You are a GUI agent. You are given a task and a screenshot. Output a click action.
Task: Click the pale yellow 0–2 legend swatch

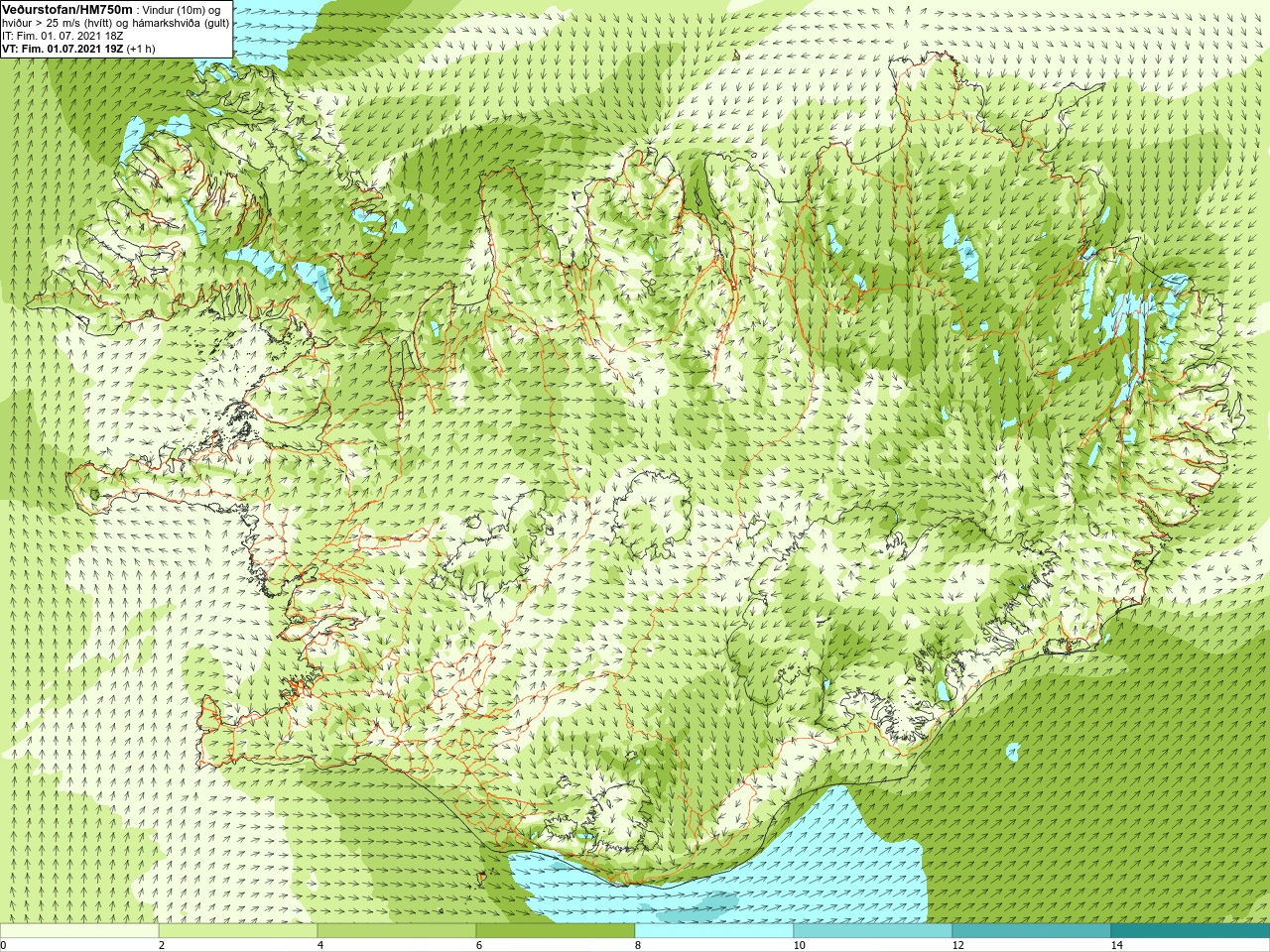coord(79,931)
